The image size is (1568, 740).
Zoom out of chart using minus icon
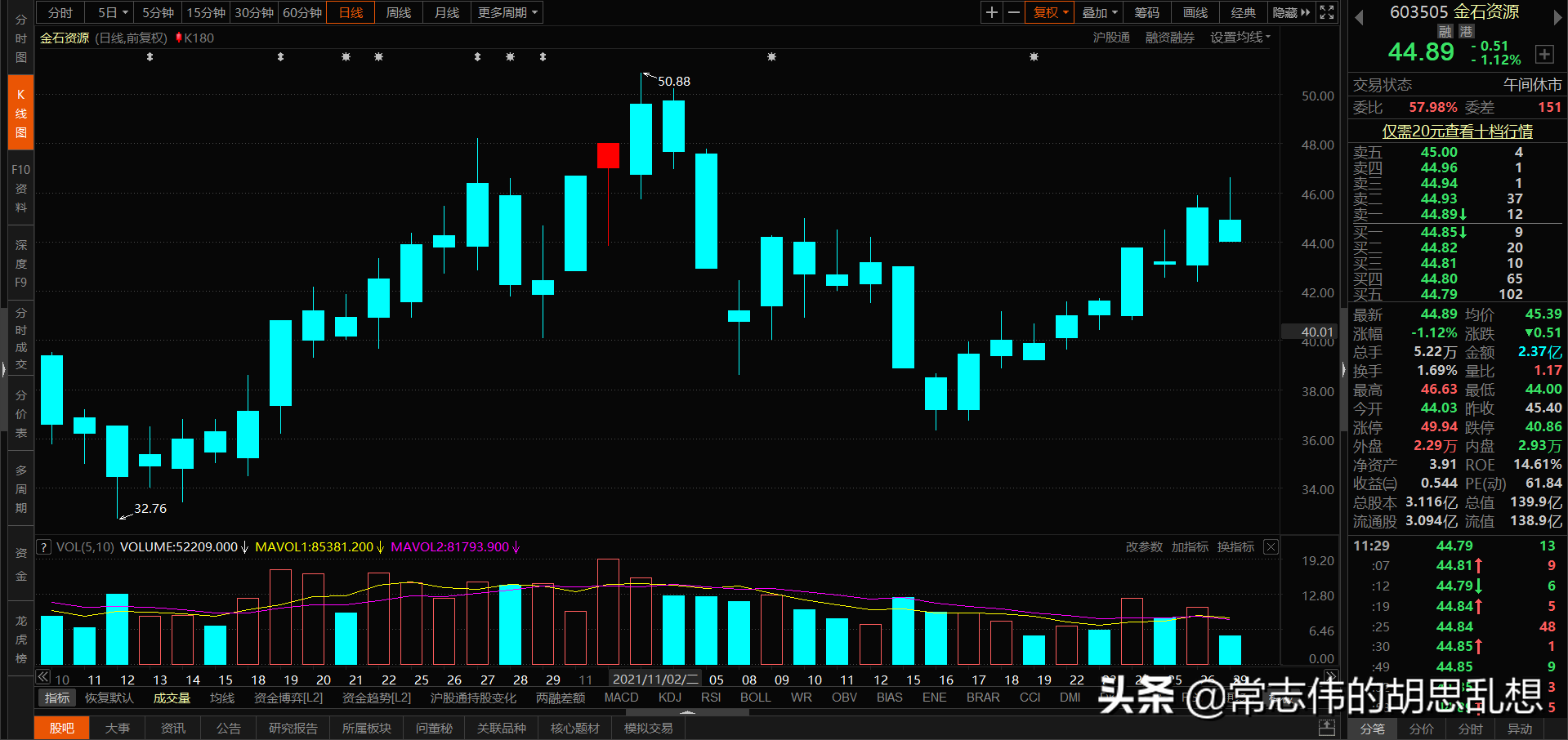pyautogui.click(x=1013, y=12)
